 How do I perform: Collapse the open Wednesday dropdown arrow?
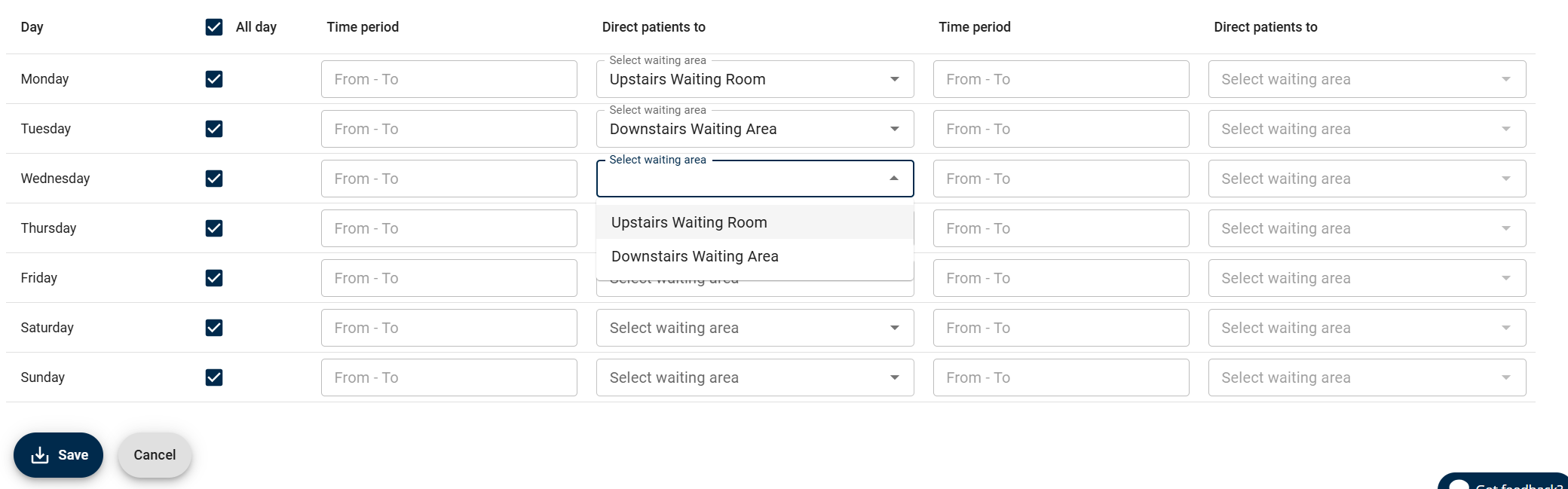(x=894, y=179)
